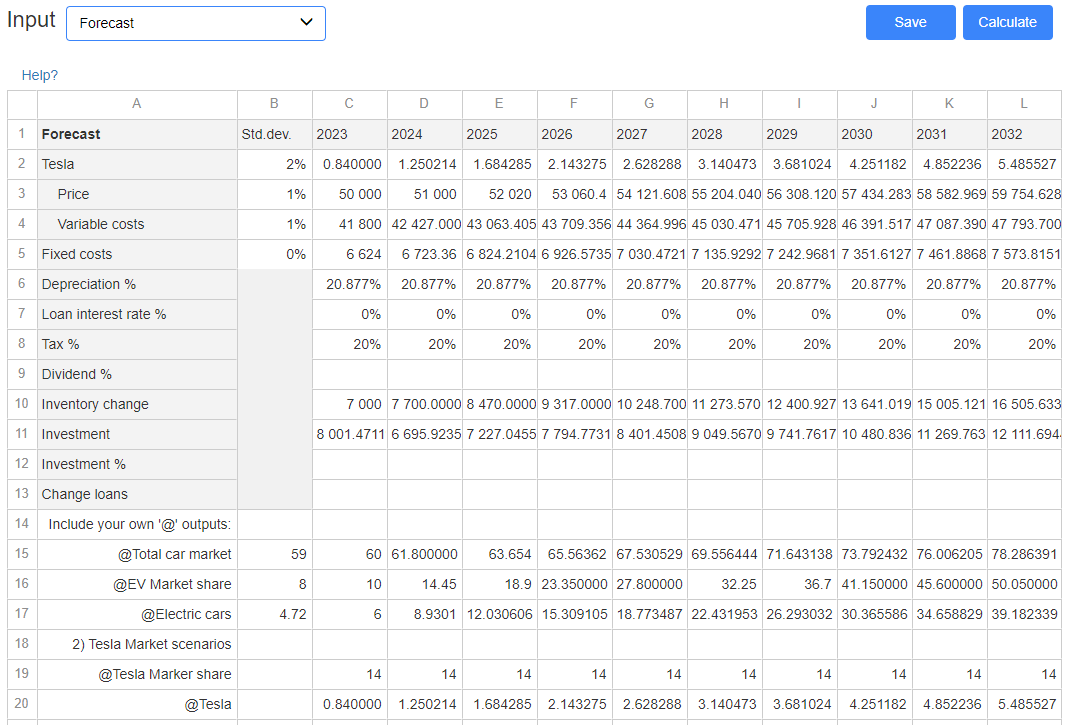Click the empty Investment % cell for 2024
The image size is (1072, 725).
click(x=425, y=464)
